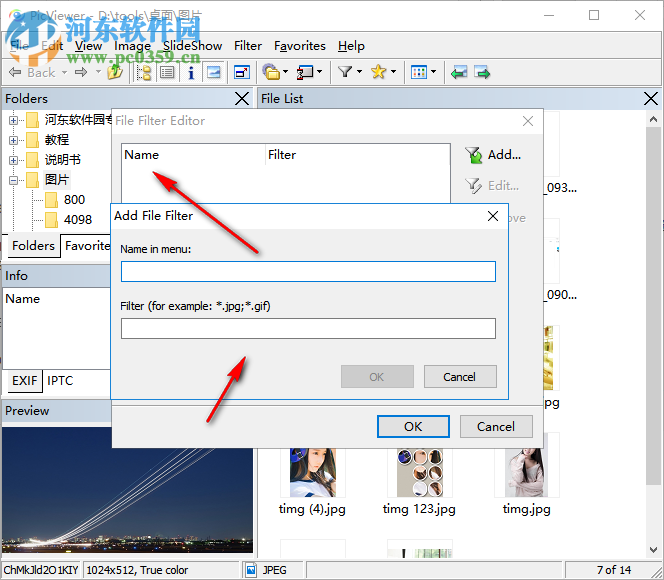Image resolution: width=664 pixels, height=580 pixels.
Task: Click the recent folders toolbar icon
Action: pyautogui.click(x=271, y=72)
